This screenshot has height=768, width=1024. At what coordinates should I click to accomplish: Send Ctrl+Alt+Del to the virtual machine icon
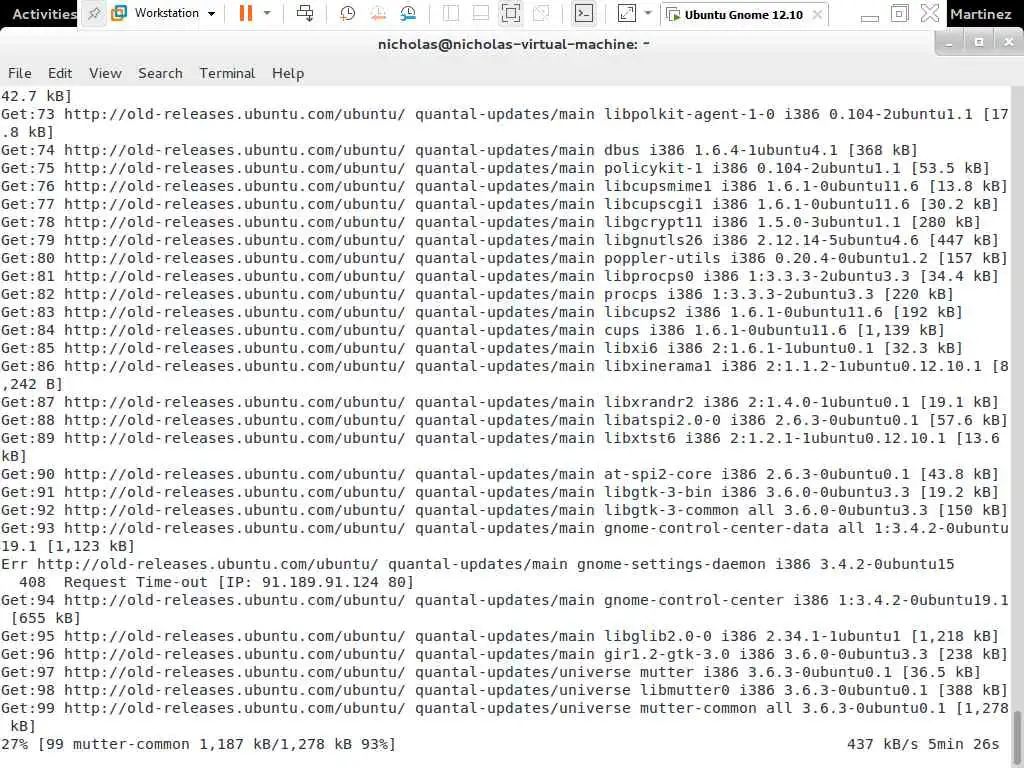[304, 13]
